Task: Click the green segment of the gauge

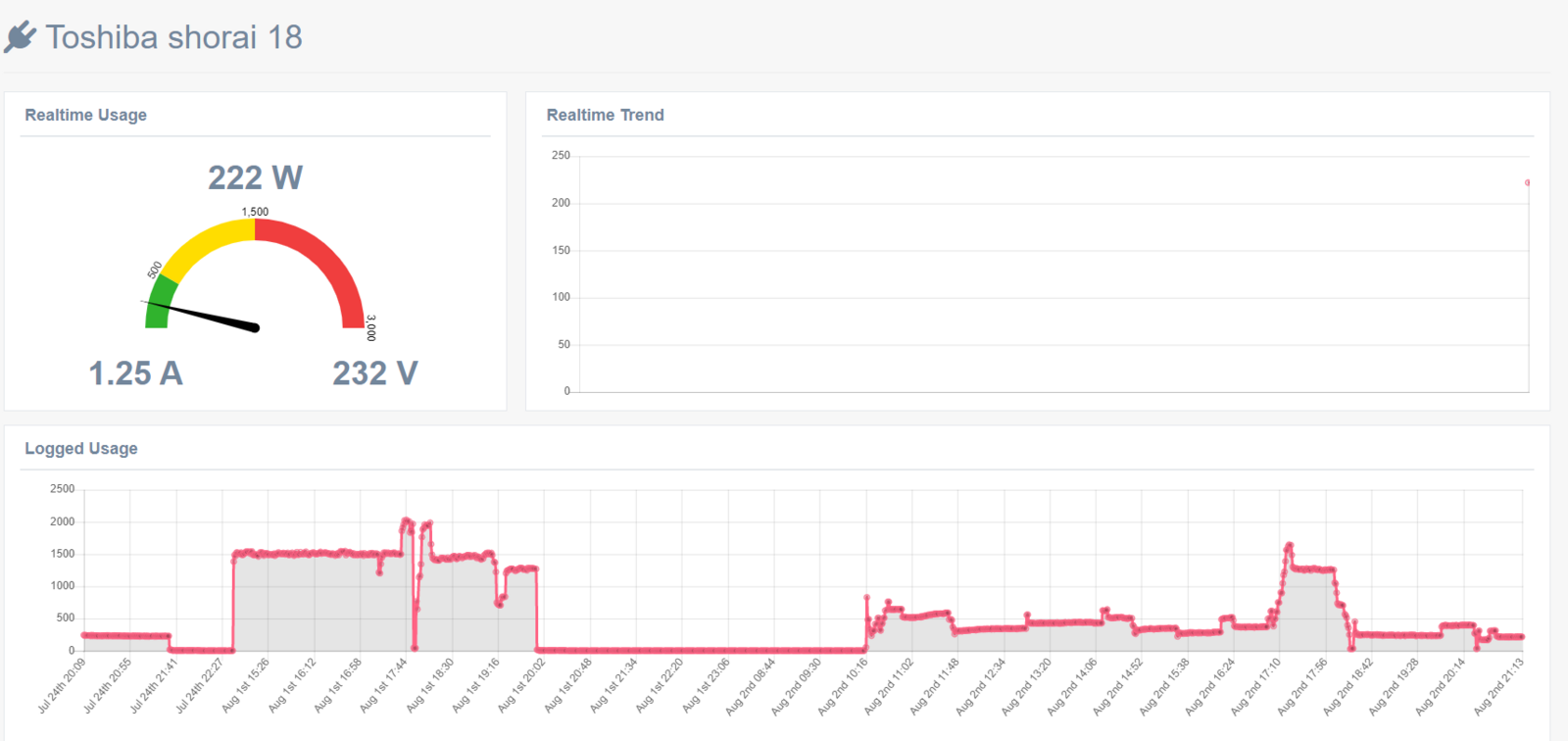Action: pyautogui.click(x=160, y=303)
